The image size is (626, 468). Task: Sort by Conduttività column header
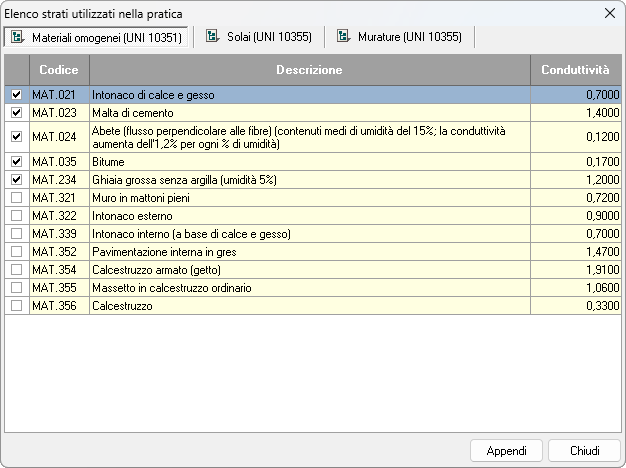tap(575, 70)
